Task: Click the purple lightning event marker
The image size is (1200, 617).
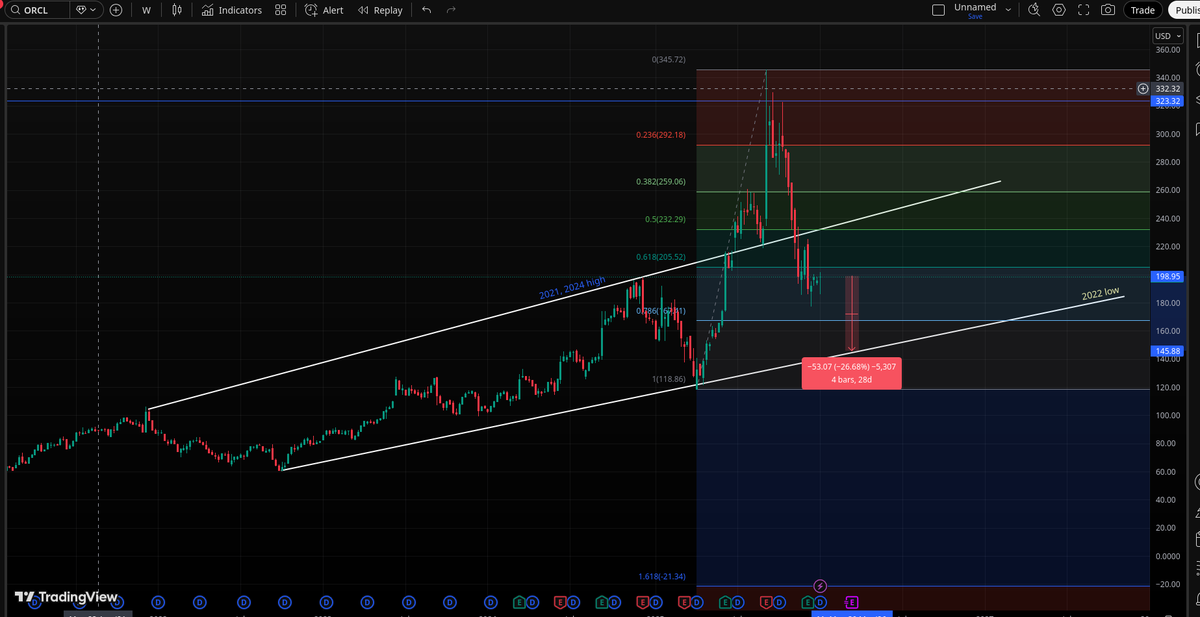Action: (x=820, y=585)
